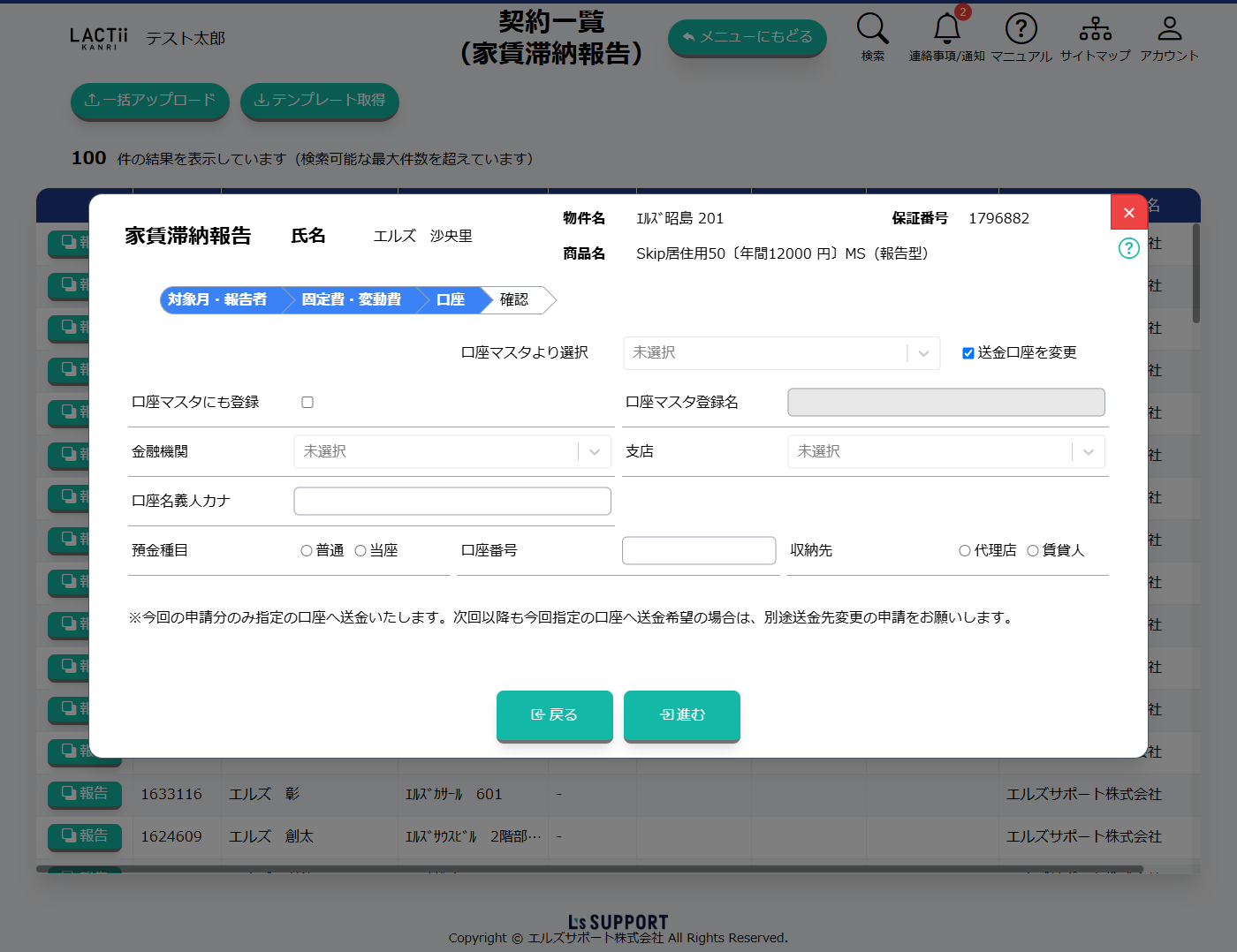Uncheck the 送金口座を変更 checkbox
The image size is (1237, 952).
click(968, 353)
